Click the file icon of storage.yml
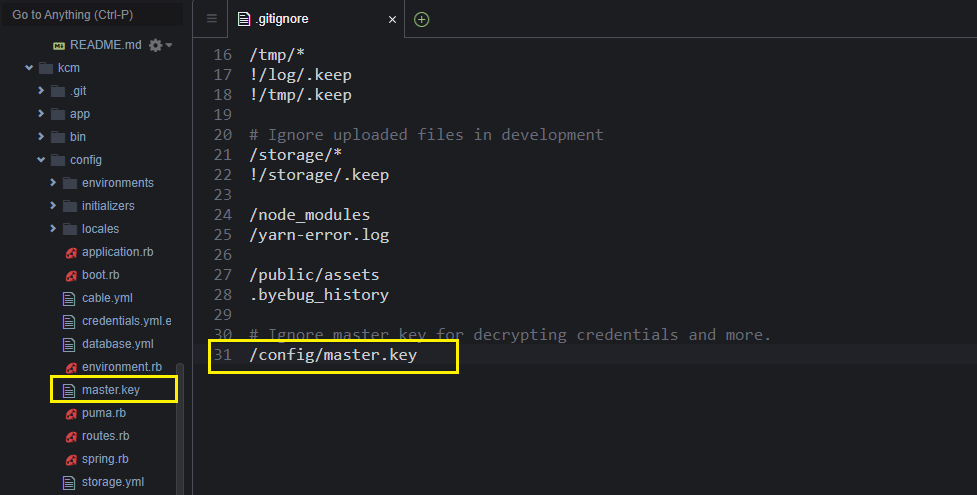 pyautogui.click(x=69, y=483)
